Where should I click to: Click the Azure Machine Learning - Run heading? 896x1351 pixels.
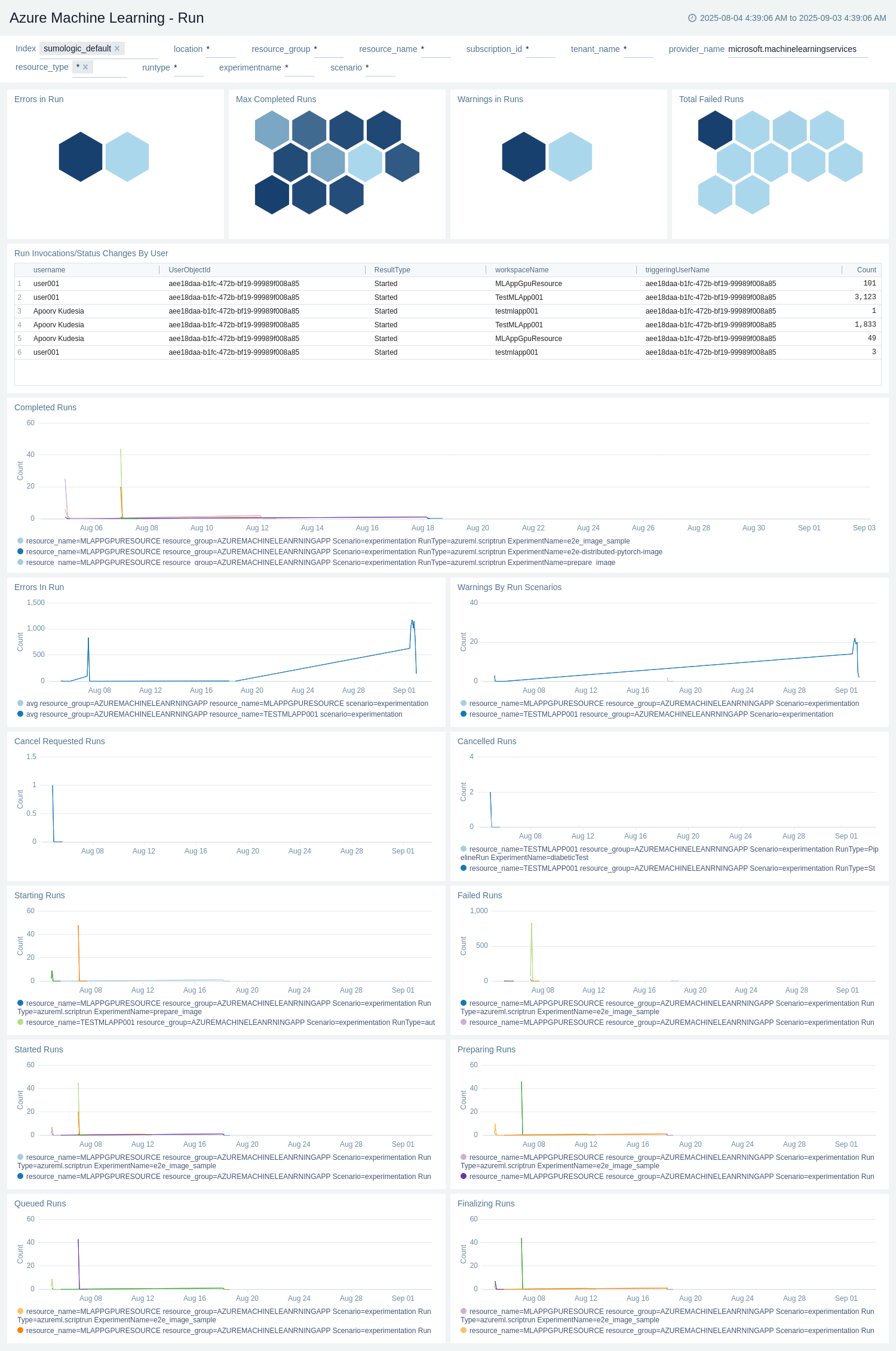point(107,18)
